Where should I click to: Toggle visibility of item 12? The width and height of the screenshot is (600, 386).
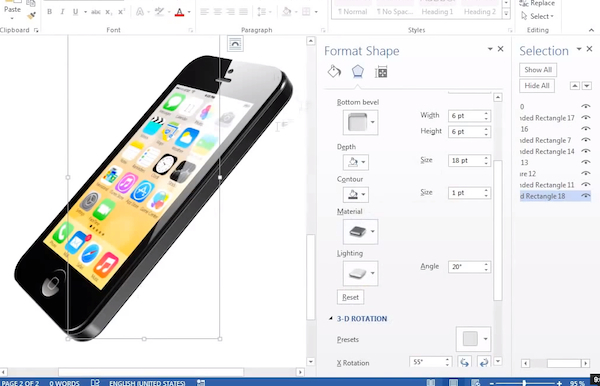click(x=585, y=173)
